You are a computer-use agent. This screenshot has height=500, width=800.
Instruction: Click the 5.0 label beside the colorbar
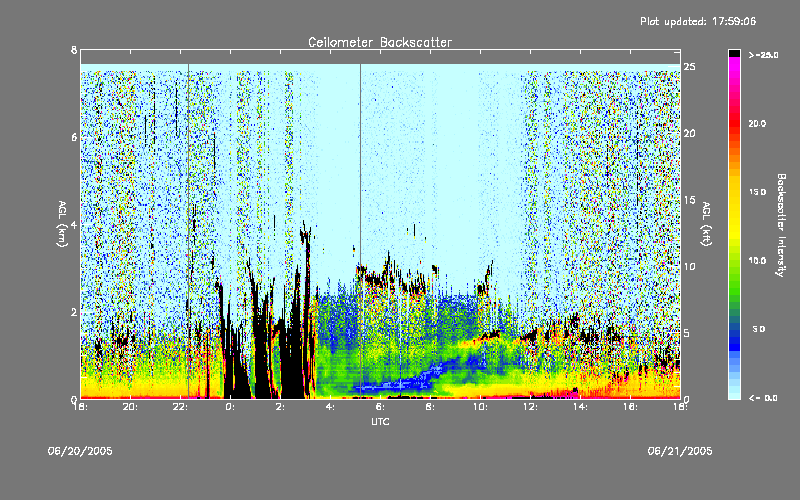(759, 329)
